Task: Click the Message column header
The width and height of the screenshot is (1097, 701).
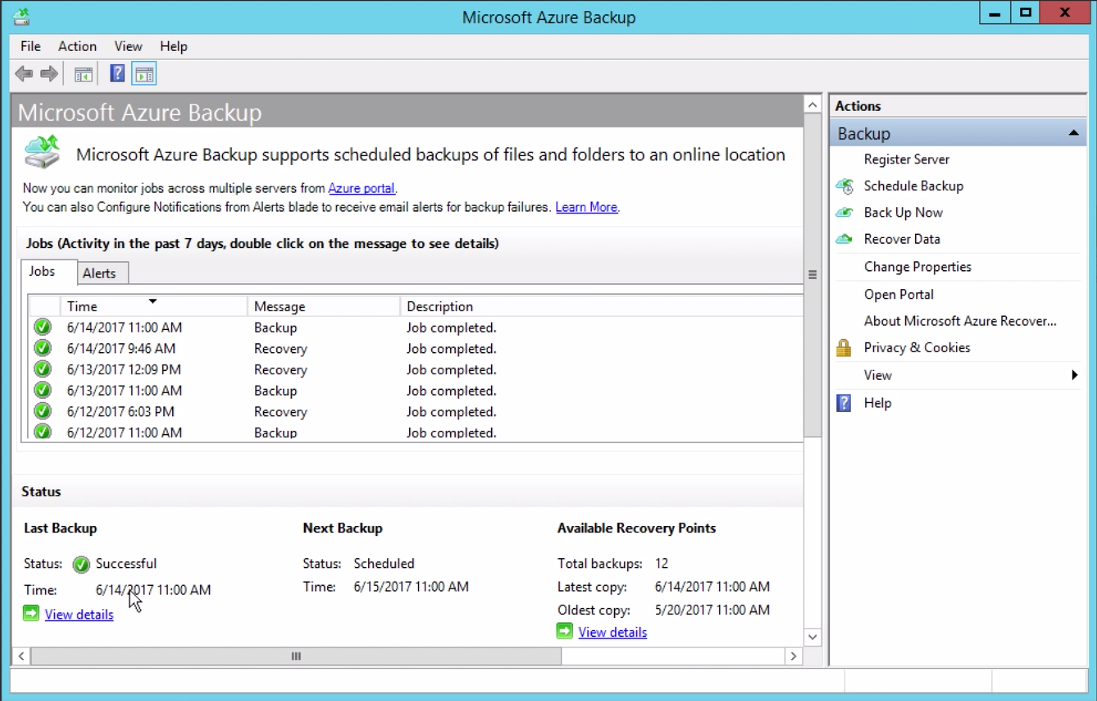Action: tap(323, 306)
